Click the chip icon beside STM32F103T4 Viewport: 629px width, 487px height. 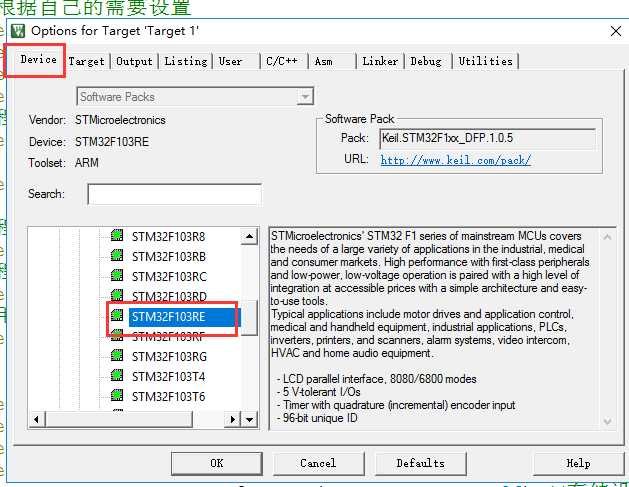point(117,376)
